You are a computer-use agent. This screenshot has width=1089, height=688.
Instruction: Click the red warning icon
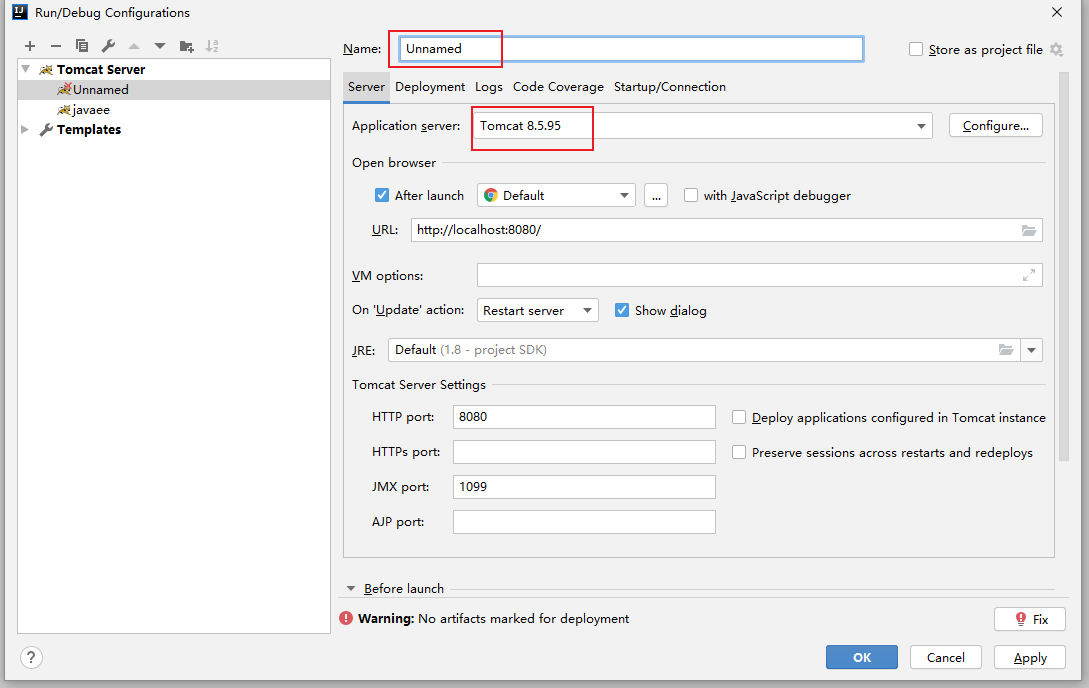[x=346, y=619]
